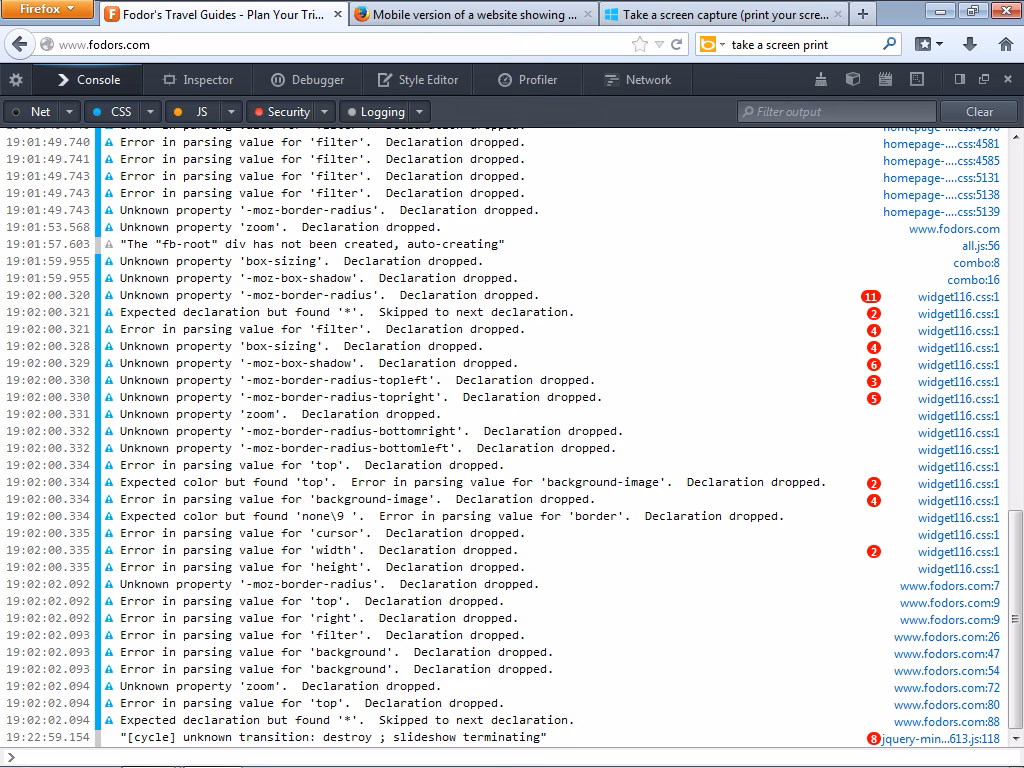Screen dimensions: 1024x768
Task: Select the fb-root div message line
Action: point(312,244)
